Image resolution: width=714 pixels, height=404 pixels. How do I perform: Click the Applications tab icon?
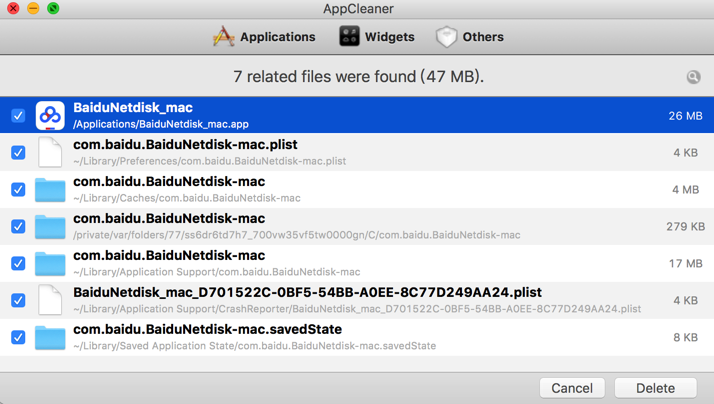pos(223,37)
